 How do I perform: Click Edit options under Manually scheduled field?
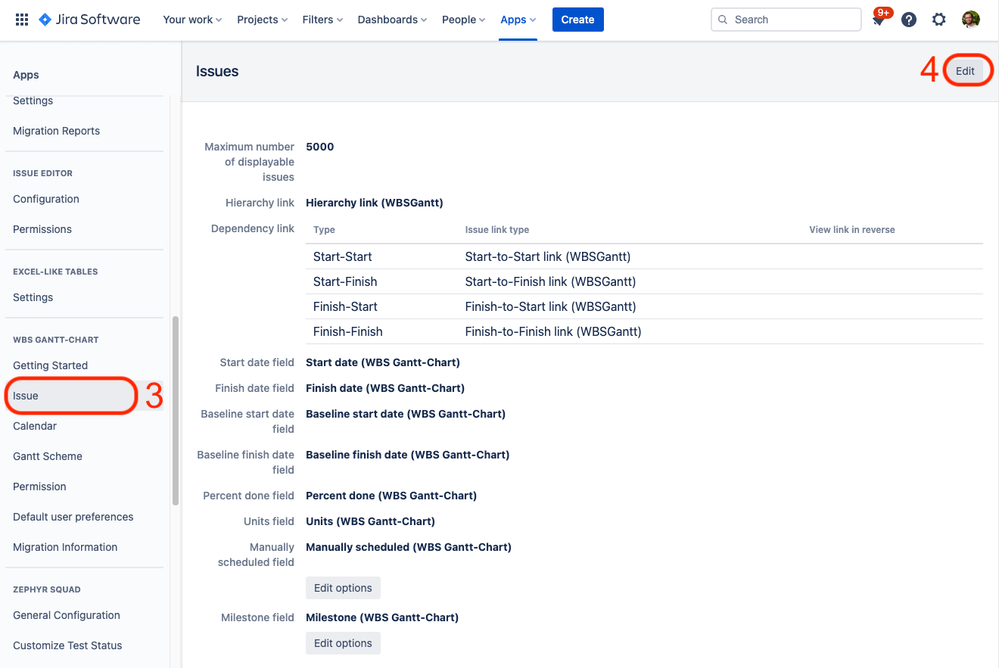click(343, 588)
